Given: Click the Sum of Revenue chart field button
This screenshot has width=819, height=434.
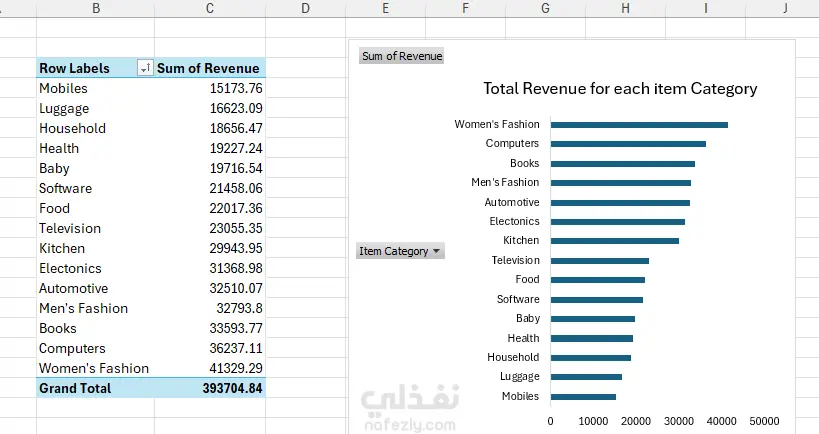Looking at the screenshot, I should (401, 56).
